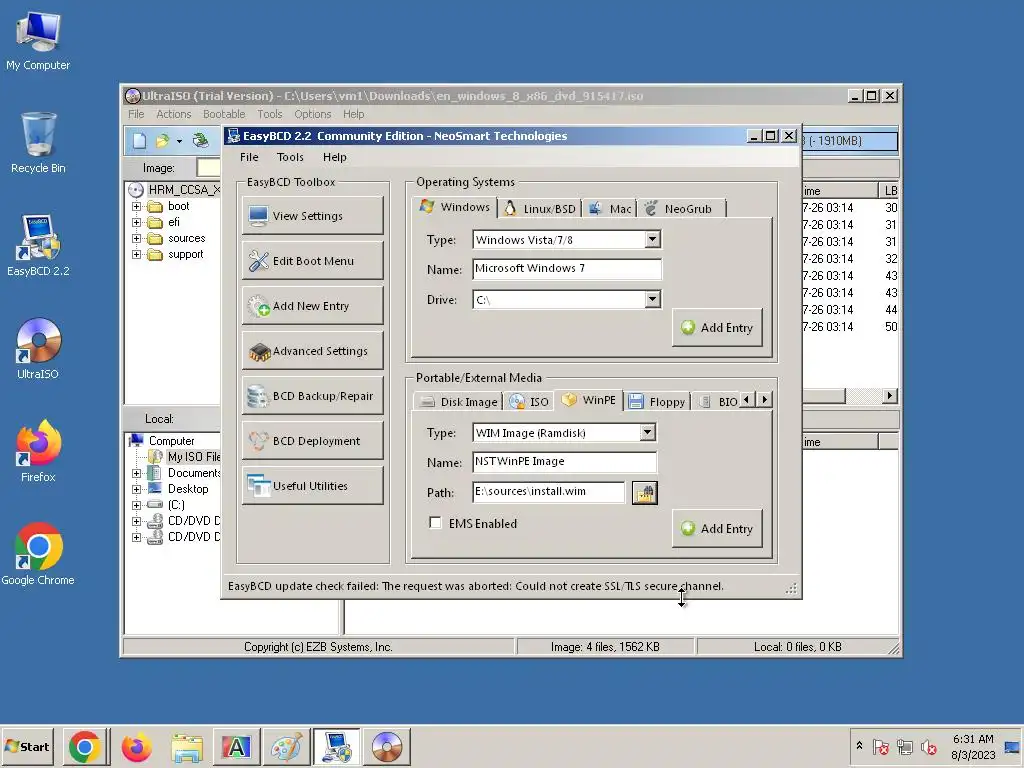Switch to the Disk Image tab
The height and width of the screenshot is (768, 1024).
coord(458,401)
